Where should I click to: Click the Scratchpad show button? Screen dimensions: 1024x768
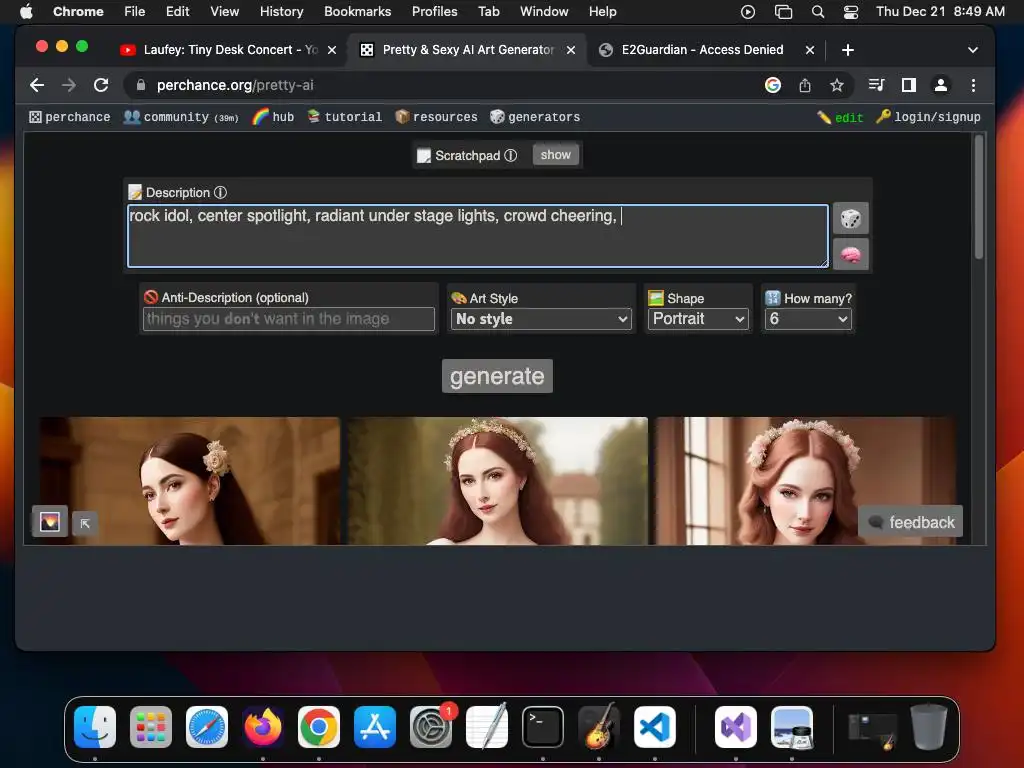pyautogui.click(x=556, y=155)
